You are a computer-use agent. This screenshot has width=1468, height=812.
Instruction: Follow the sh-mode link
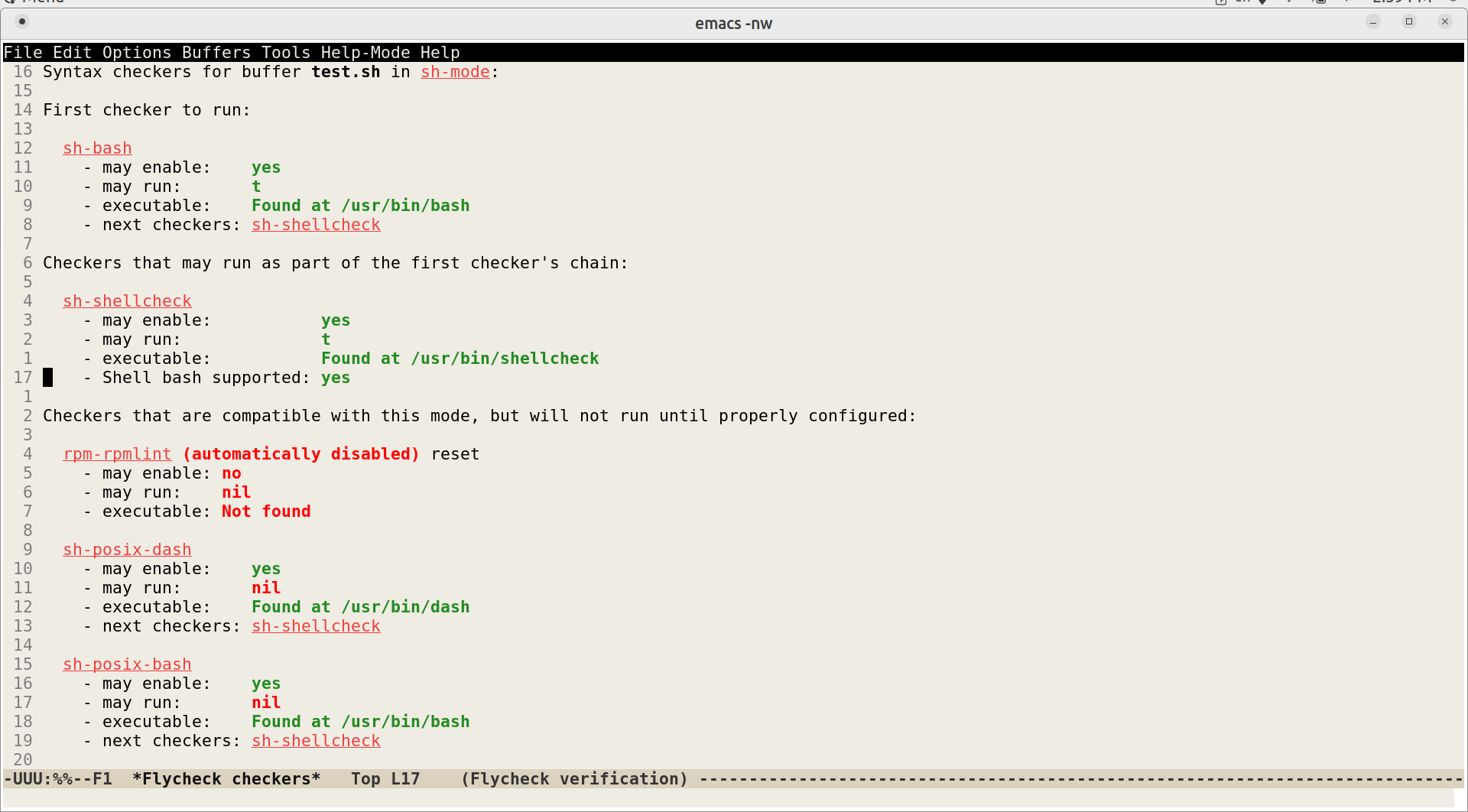tap(454, 71)
